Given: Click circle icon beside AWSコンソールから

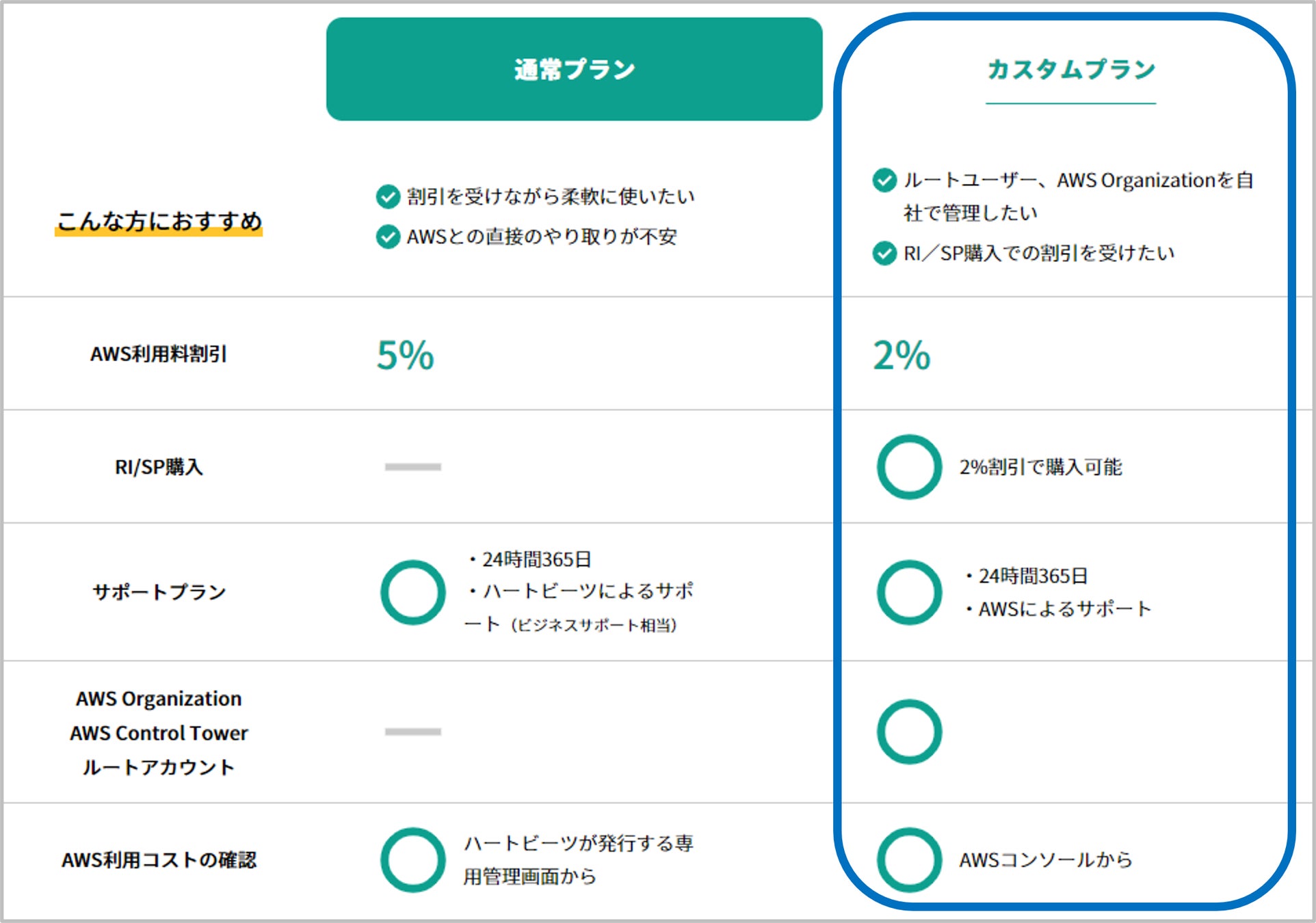Looking at the screenshot, I should (909, 859).
